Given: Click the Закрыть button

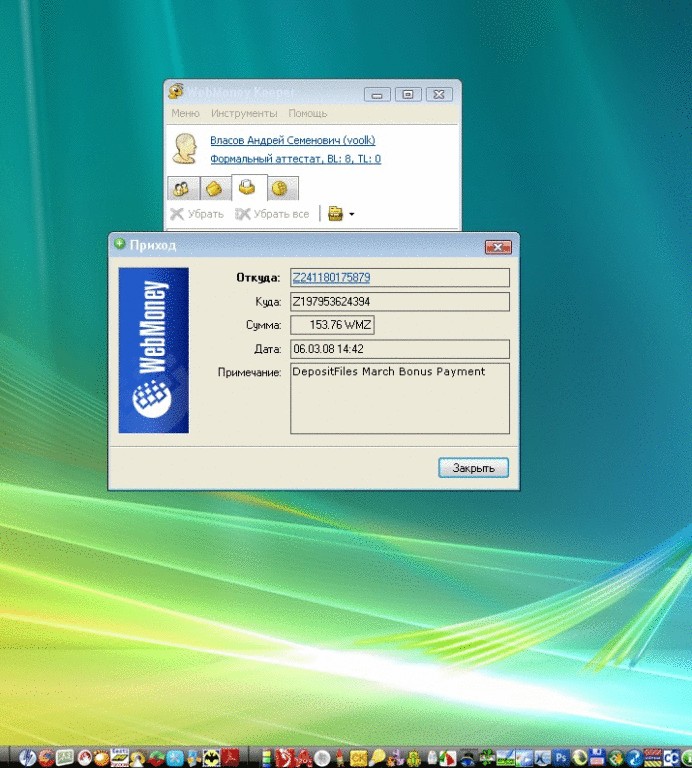Looking at the screenshot, I should (473, 468).
